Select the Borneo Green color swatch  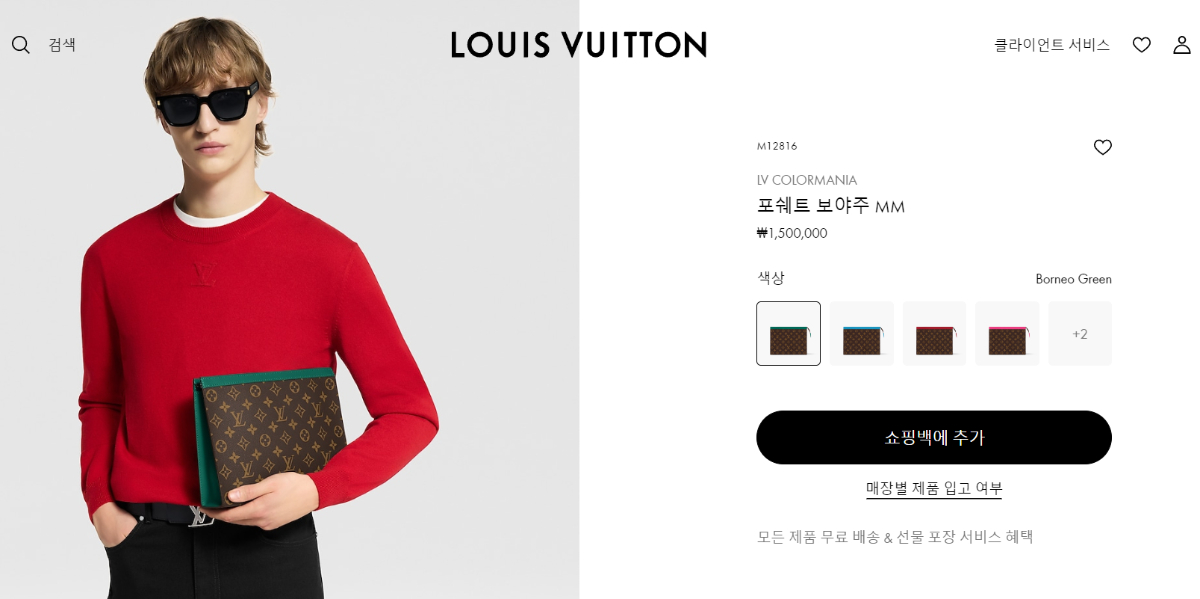(788, 333)
